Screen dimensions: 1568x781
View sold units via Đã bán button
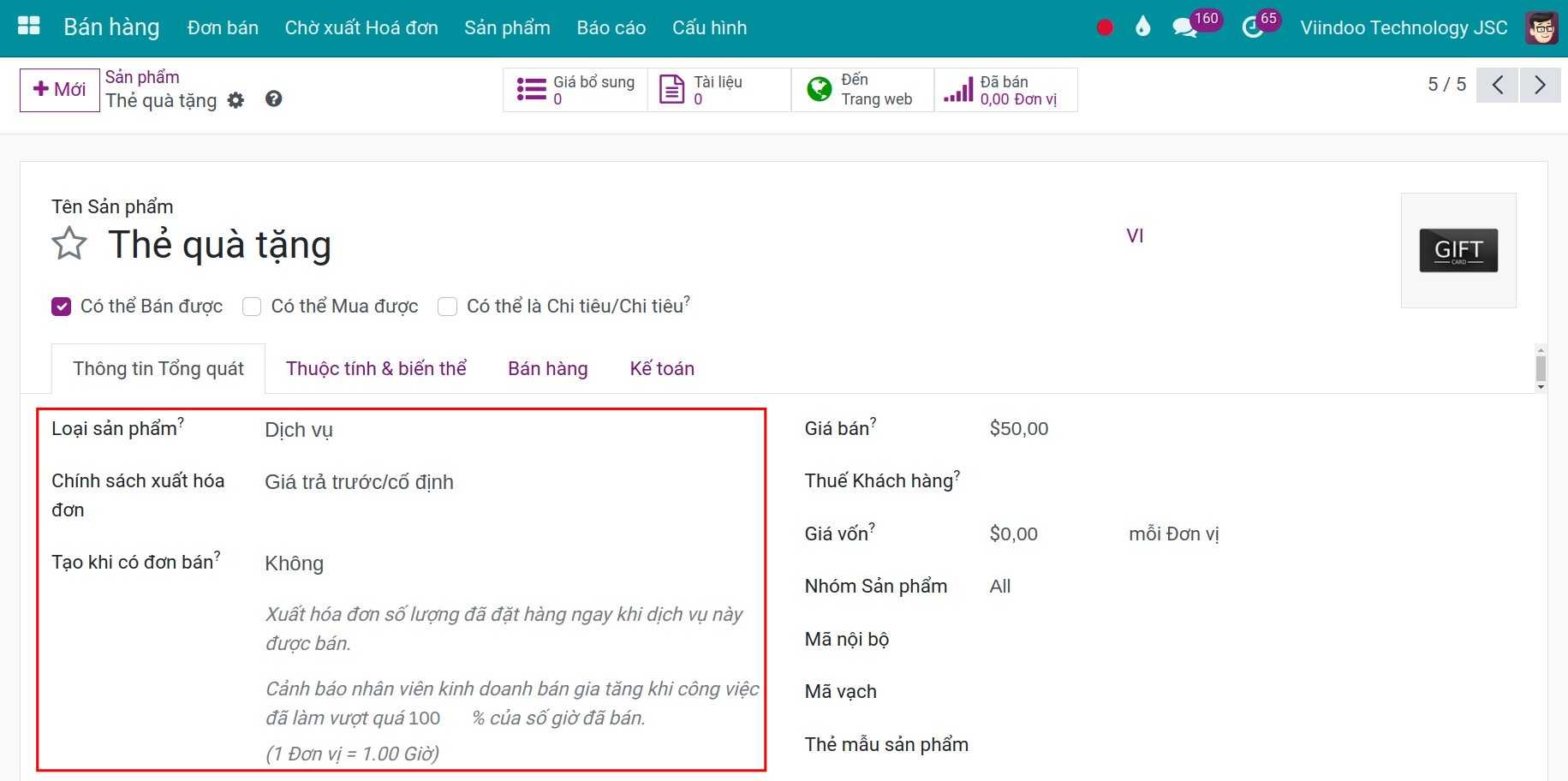coord(1006,88)
